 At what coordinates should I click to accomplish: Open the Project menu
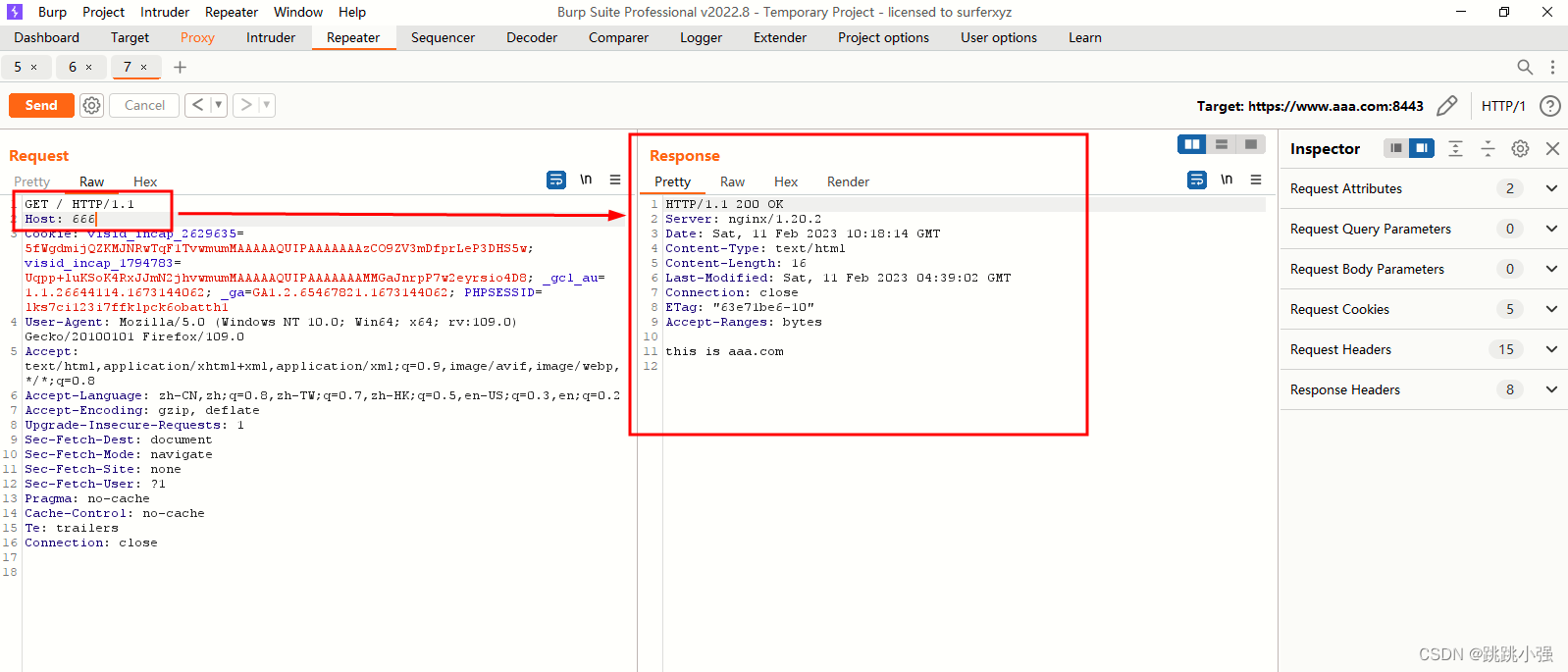click(103, 12)
